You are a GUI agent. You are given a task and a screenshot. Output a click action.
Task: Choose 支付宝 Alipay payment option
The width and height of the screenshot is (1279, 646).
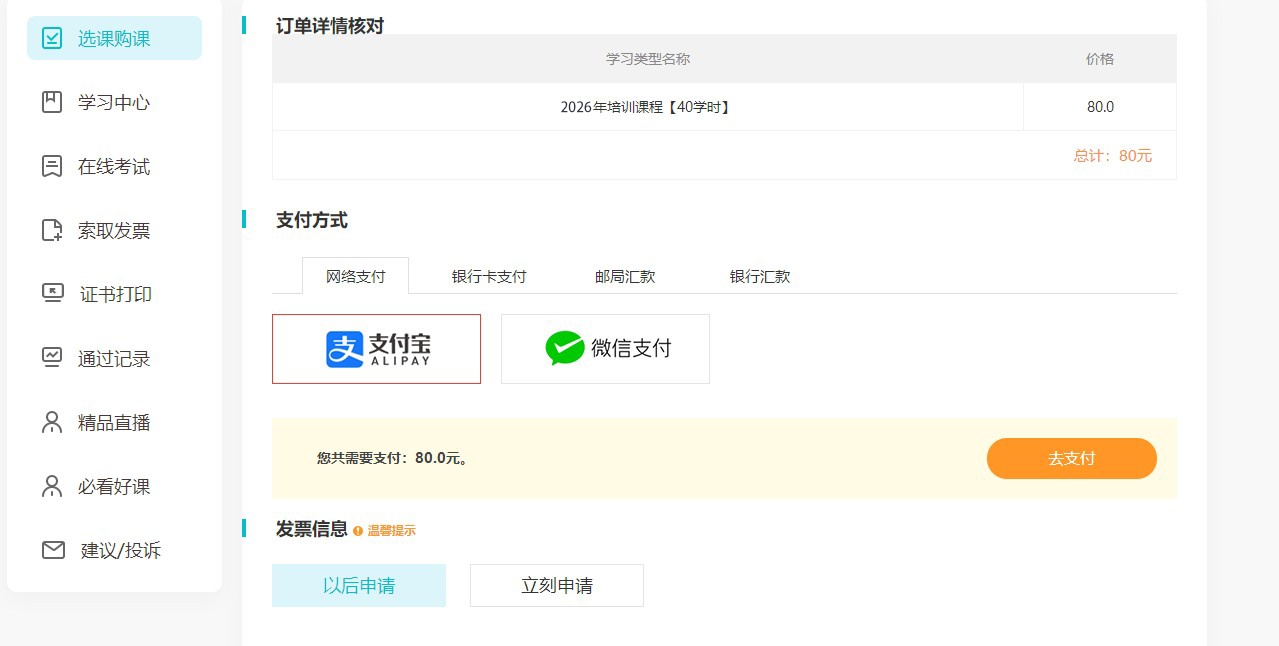pyautogui.click(x=376, y=349)
